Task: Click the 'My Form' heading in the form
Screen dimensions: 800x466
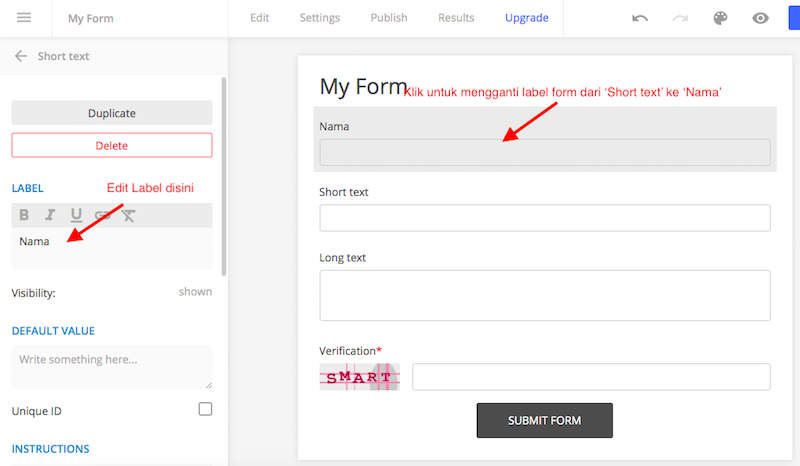Action: coord(363,86)
